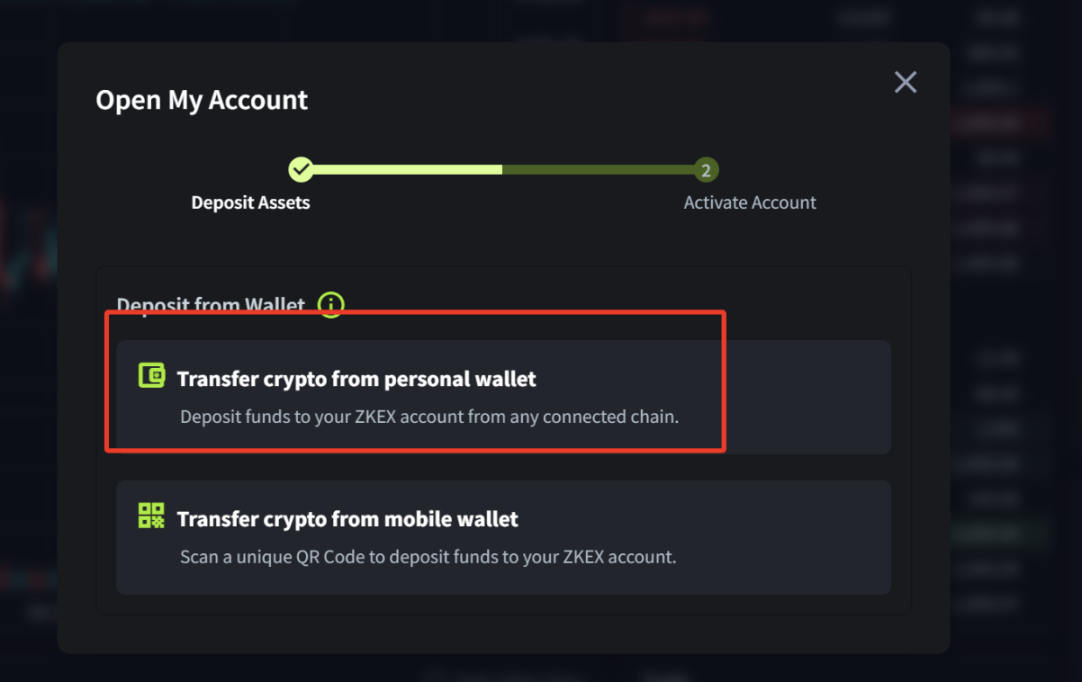This screenshot has height=682, width=1082.
Task: Click the Open My Account title
Action: click(202, 100)
